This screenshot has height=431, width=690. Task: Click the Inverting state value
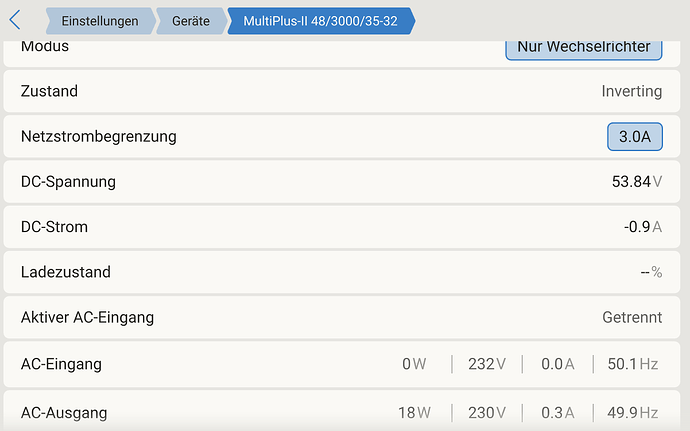631,91
